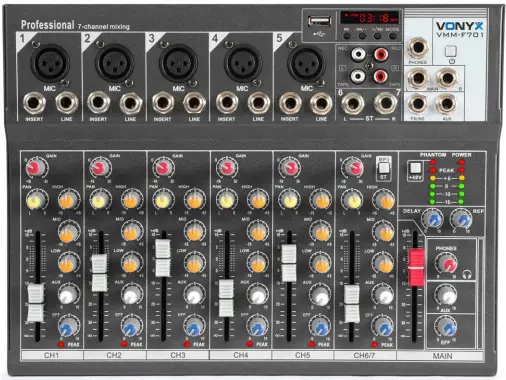The image size is (506, 380).
Task: Click the CH3 label strip
Action: click(x=178, y=355)
